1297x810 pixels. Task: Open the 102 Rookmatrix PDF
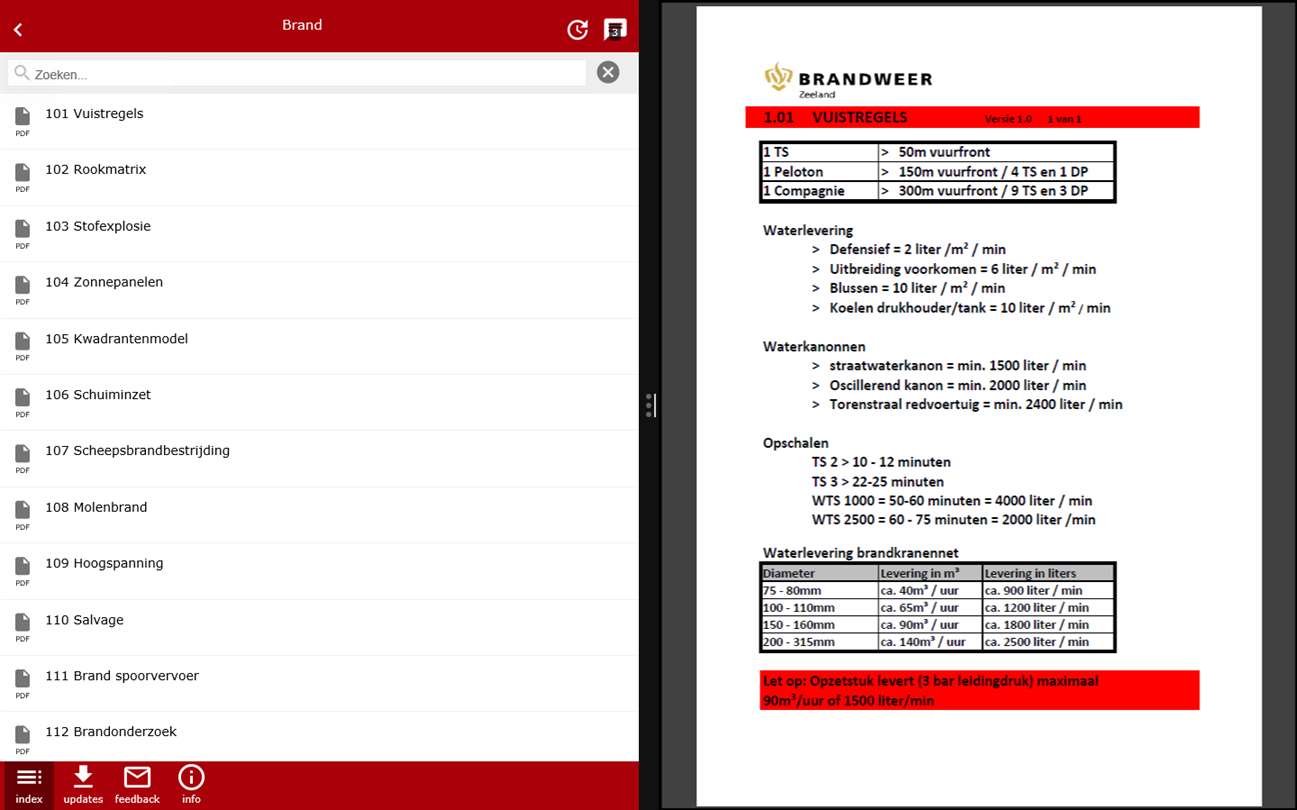click(x=319, y=178)
